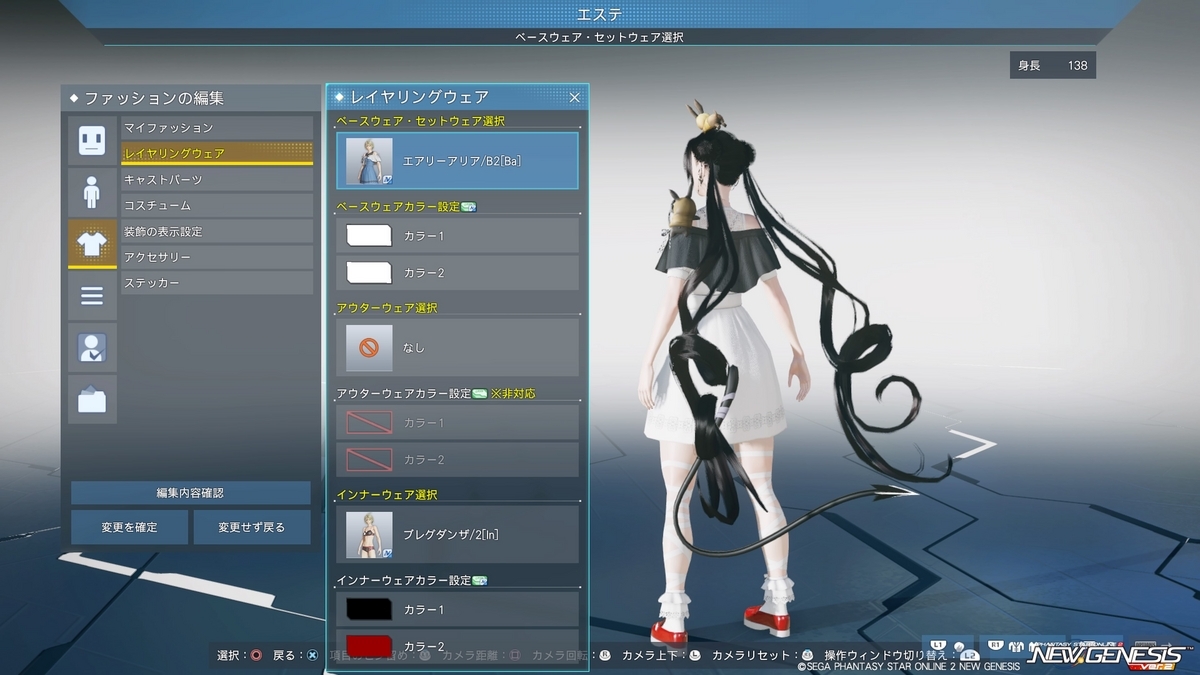This screenshot has width=1200, height=675.
Task: Select マイファッション menu entry
Action: tap(217, 128)
